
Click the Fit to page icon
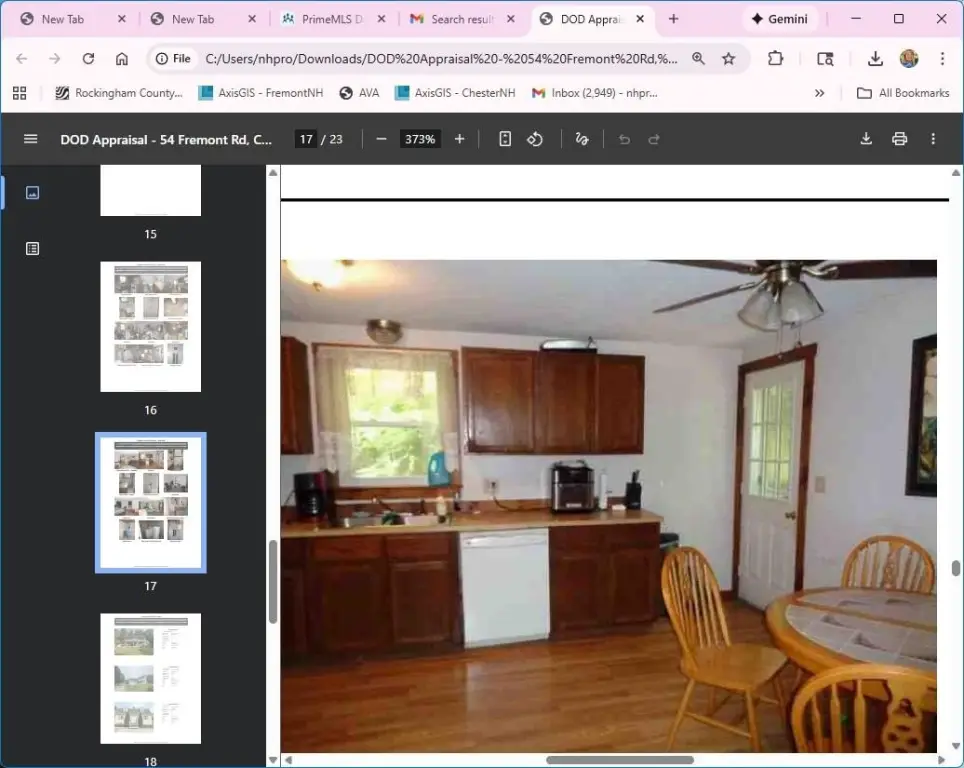click(x=505, y=139)
